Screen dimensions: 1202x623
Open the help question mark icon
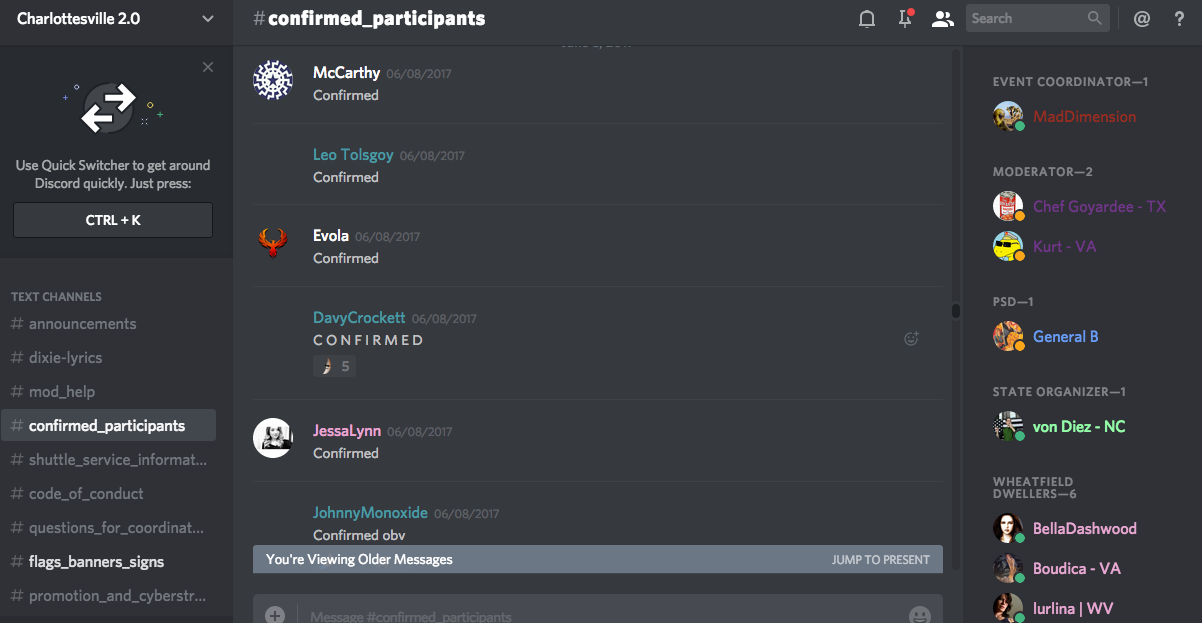pyautogui.click(x=1179, y=18)
